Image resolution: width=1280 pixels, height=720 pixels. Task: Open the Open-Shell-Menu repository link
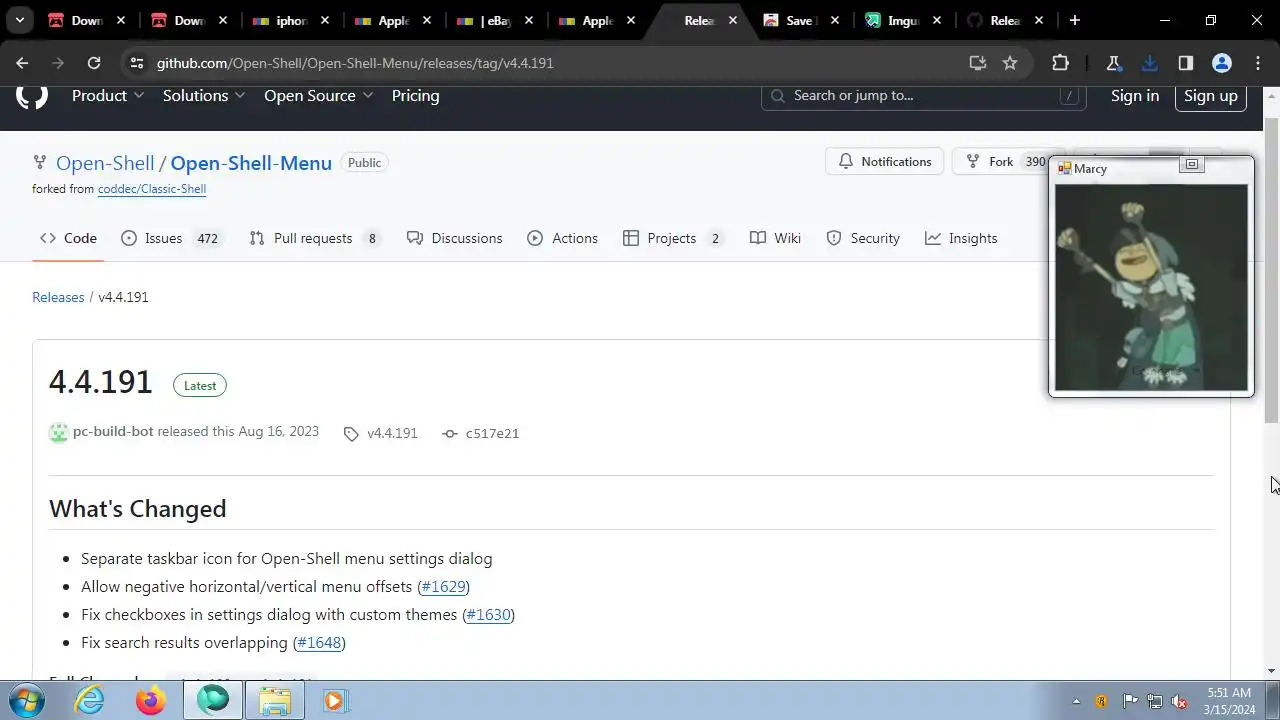tap(251, 163)
